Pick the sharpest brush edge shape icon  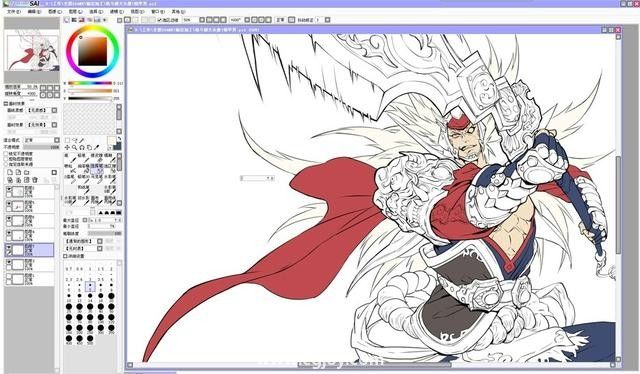[x=100, y=213]
